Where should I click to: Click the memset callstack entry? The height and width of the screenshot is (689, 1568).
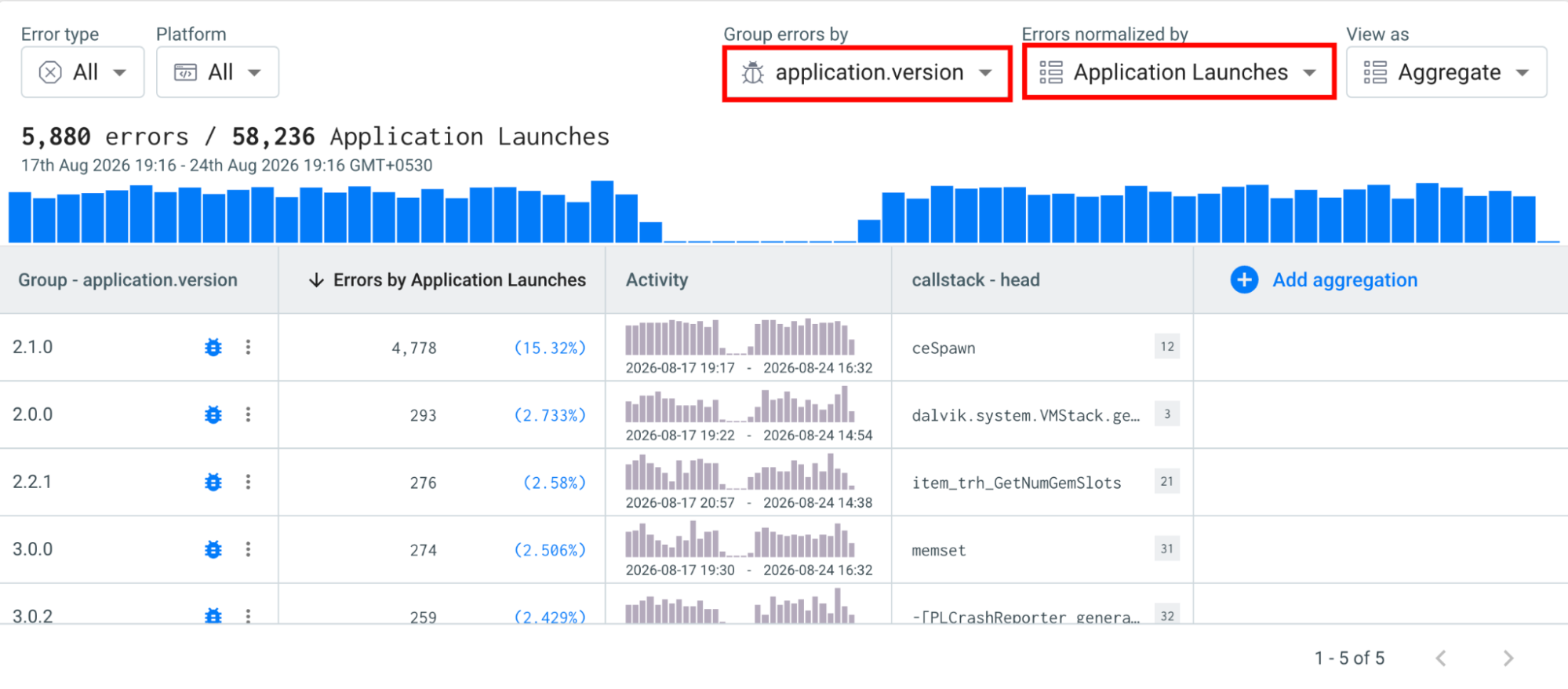click(938, 550)
